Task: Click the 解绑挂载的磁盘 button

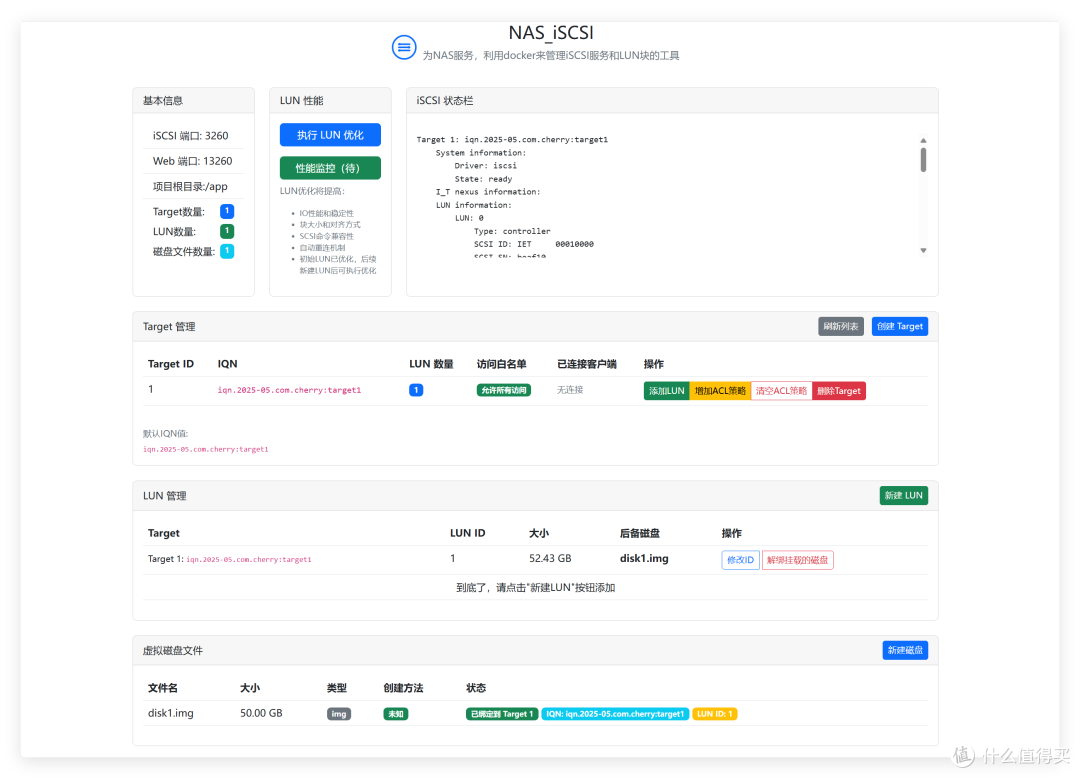Action: tap(797, 560)
